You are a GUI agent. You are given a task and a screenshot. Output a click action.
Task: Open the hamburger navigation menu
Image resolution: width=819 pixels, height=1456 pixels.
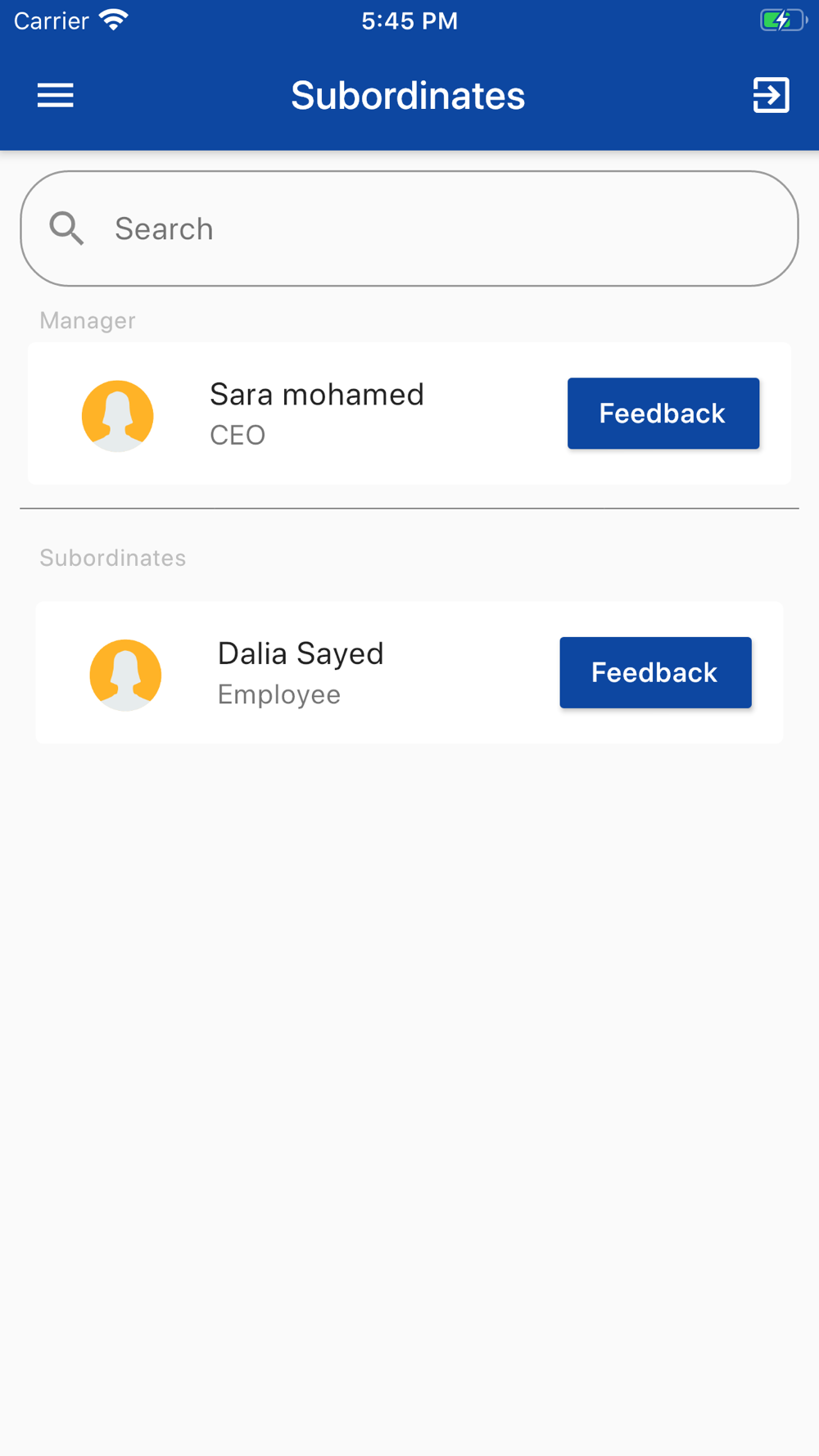[x=56, y=96]
